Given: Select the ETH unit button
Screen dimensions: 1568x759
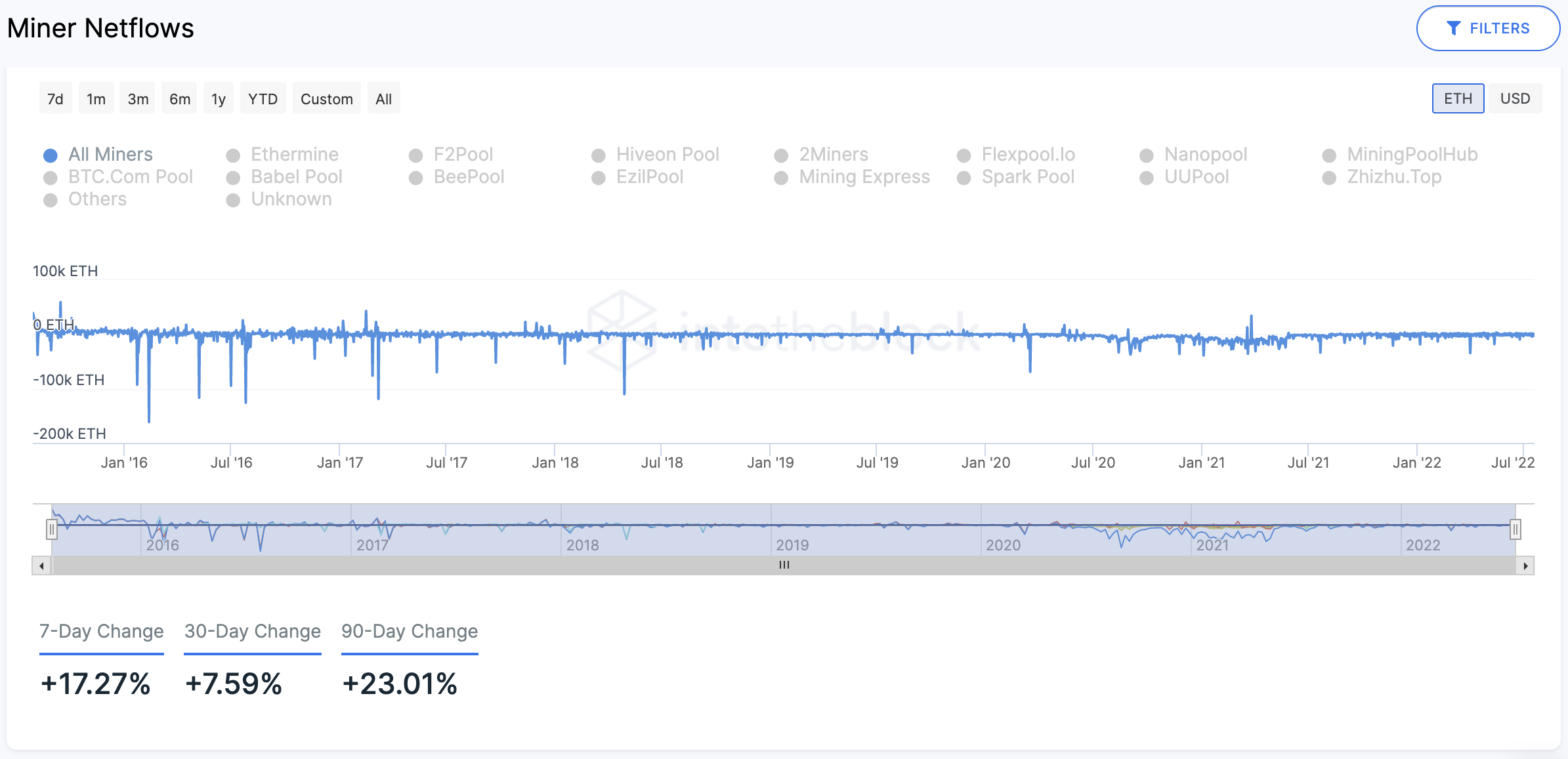Looking at the screenshot, I should pos(1458,99).
